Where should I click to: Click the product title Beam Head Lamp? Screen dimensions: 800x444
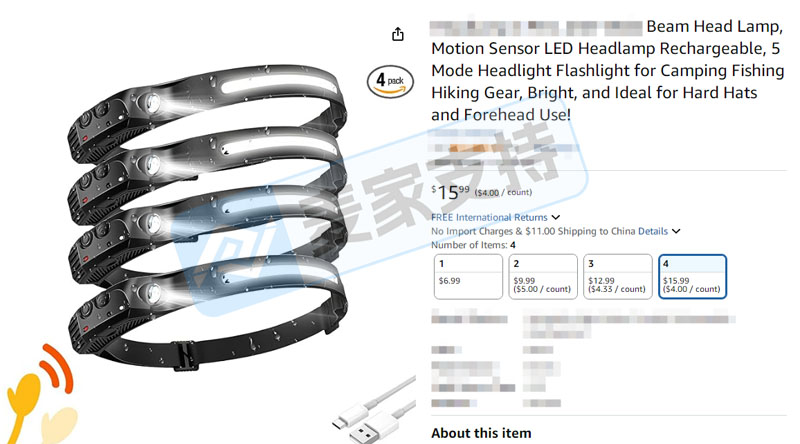pos(607,70)
